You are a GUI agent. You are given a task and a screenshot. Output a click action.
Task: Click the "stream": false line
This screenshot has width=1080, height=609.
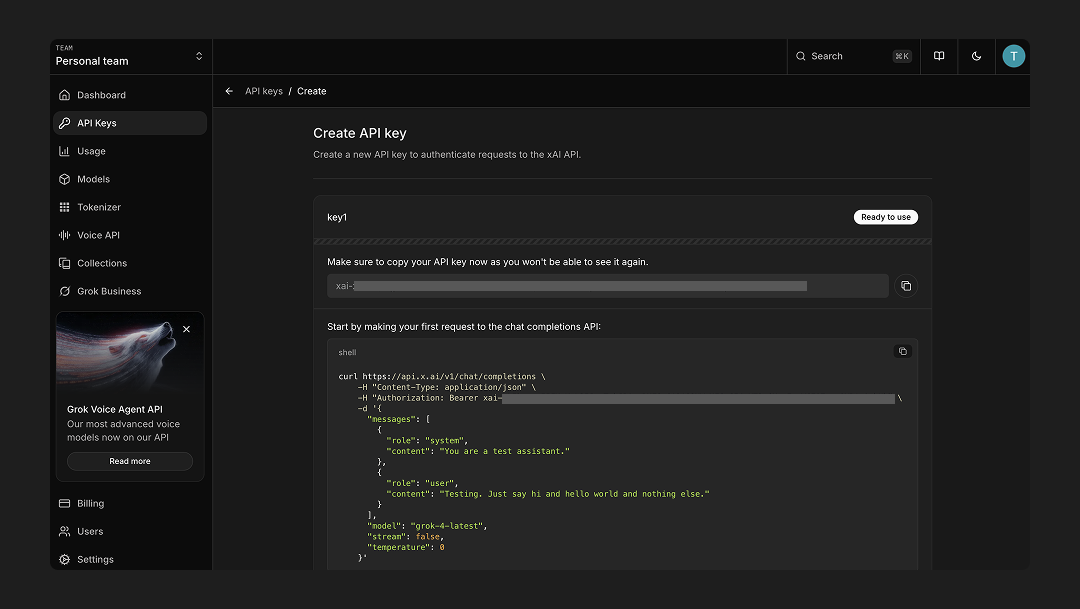405,537
